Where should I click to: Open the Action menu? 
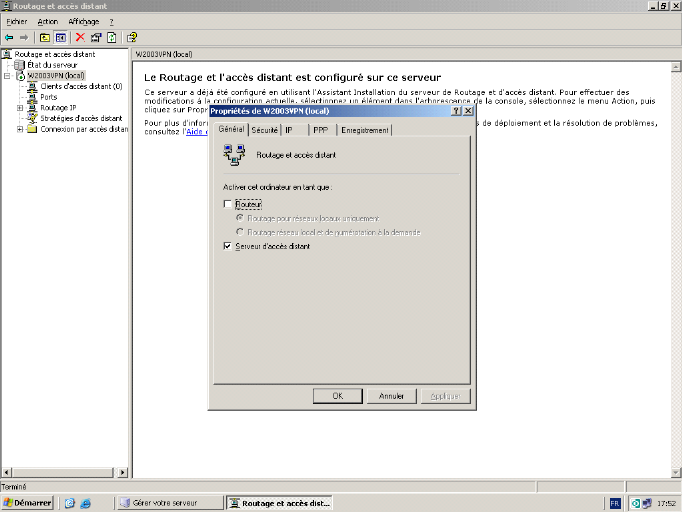click(x=47, y=21)
